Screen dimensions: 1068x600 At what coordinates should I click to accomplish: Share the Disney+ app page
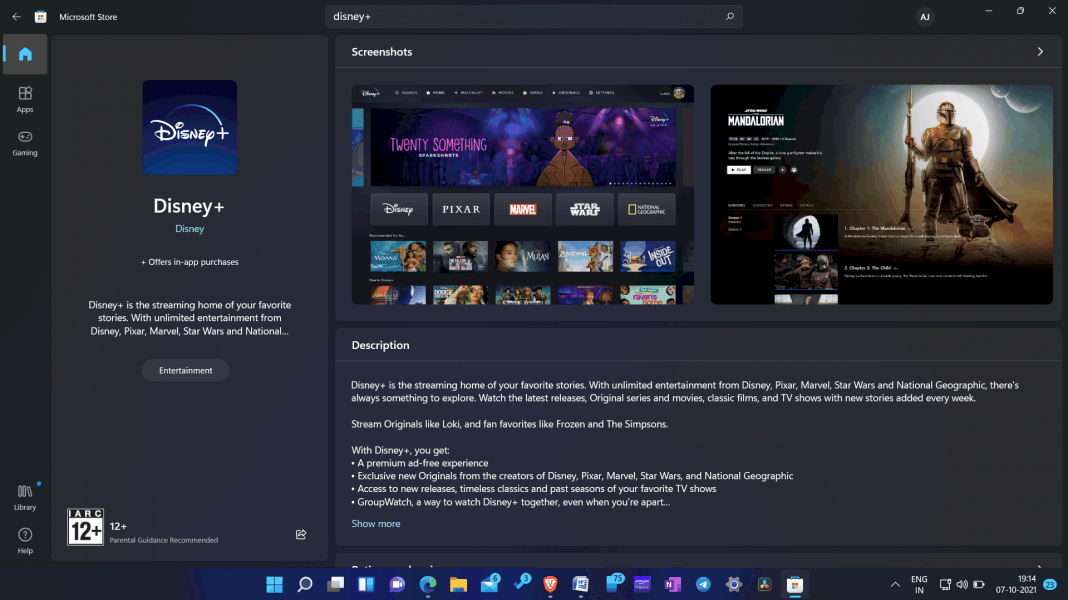coord(301,534)
